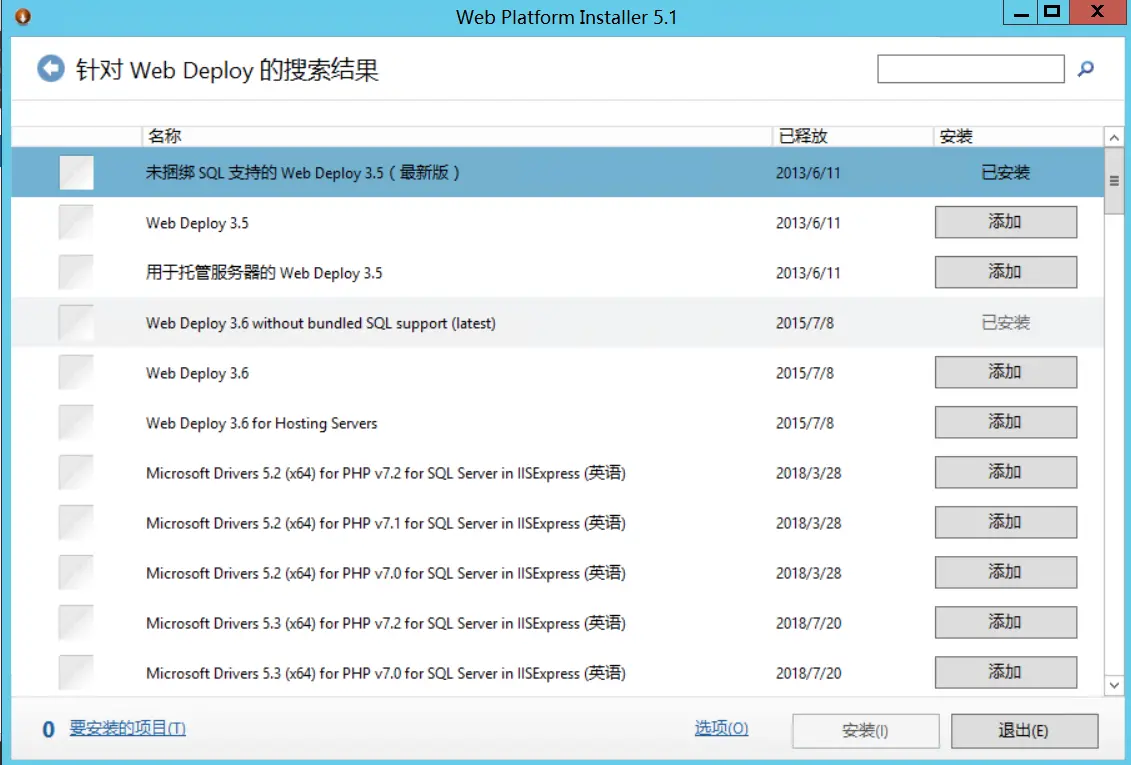The image size is (1131, 765).
Task: Open 要安装的项目(T) link
Action: coord(128,728)
